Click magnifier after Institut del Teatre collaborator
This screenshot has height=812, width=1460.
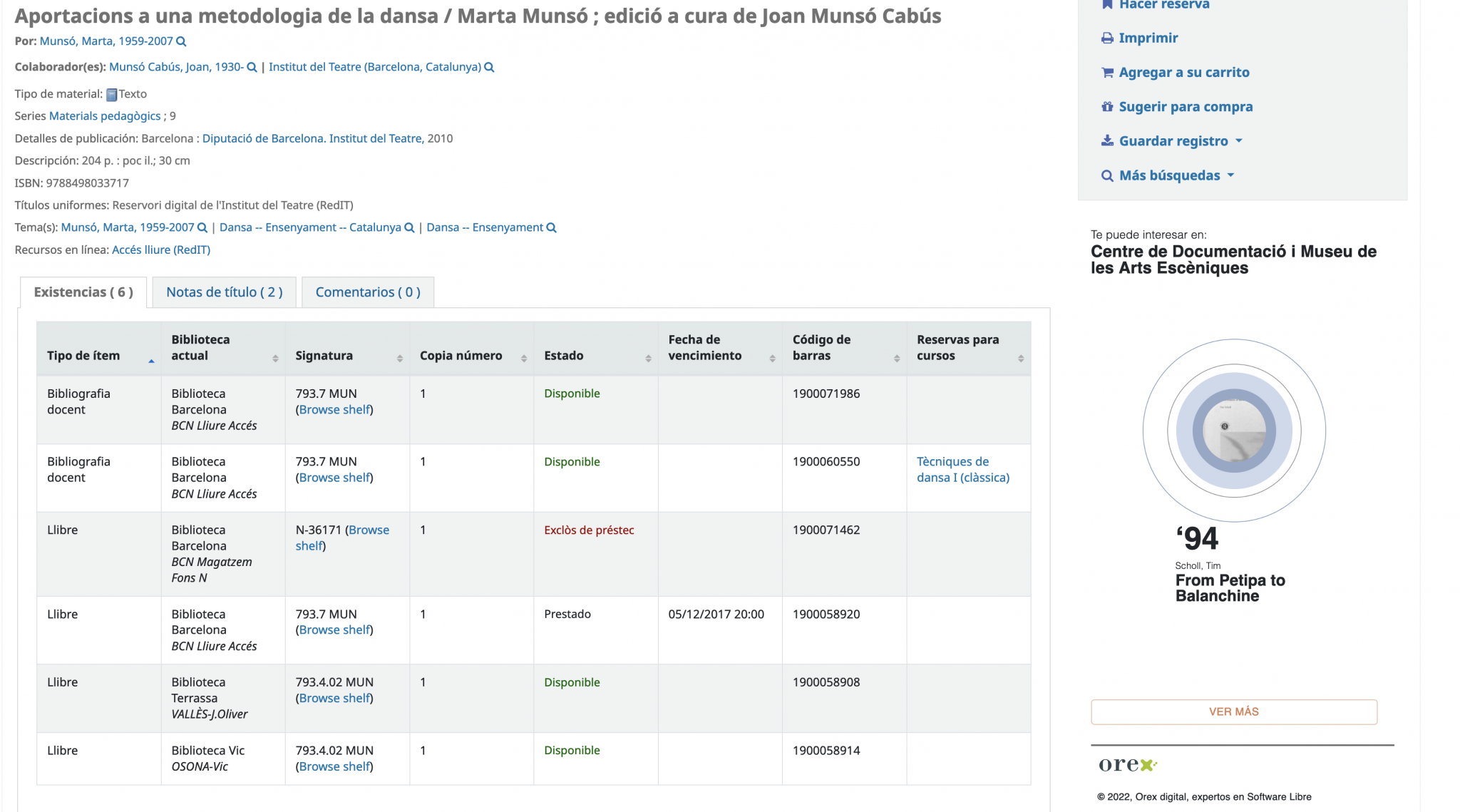click(x=489, y=67)
